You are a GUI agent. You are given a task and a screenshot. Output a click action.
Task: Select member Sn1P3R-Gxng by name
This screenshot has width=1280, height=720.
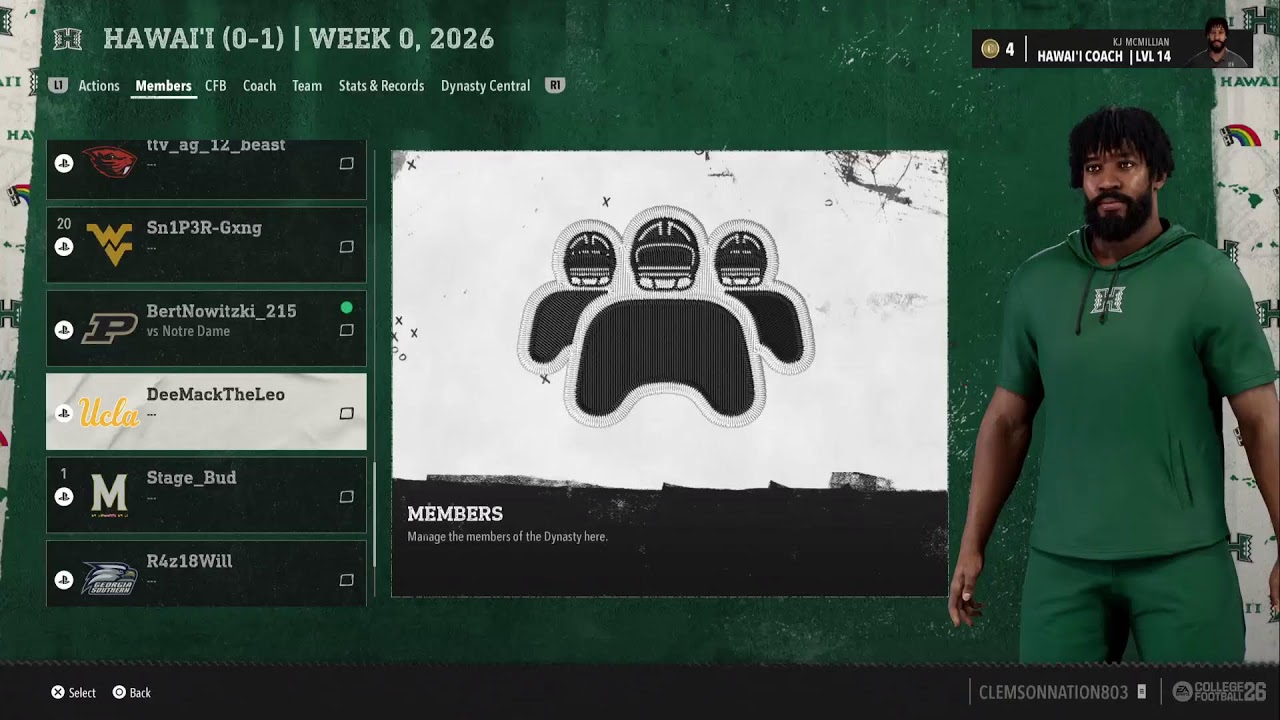click(x=204, y=228)
